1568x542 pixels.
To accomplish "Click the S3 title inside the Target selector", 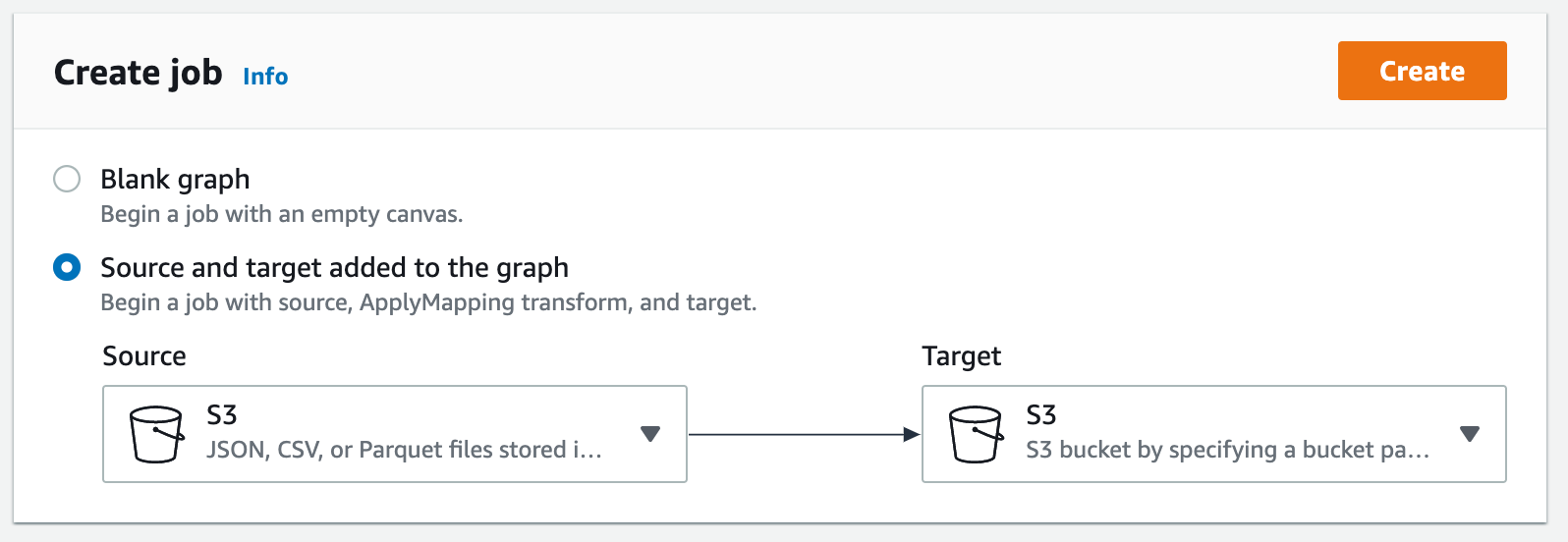I will click(1041, 415).
